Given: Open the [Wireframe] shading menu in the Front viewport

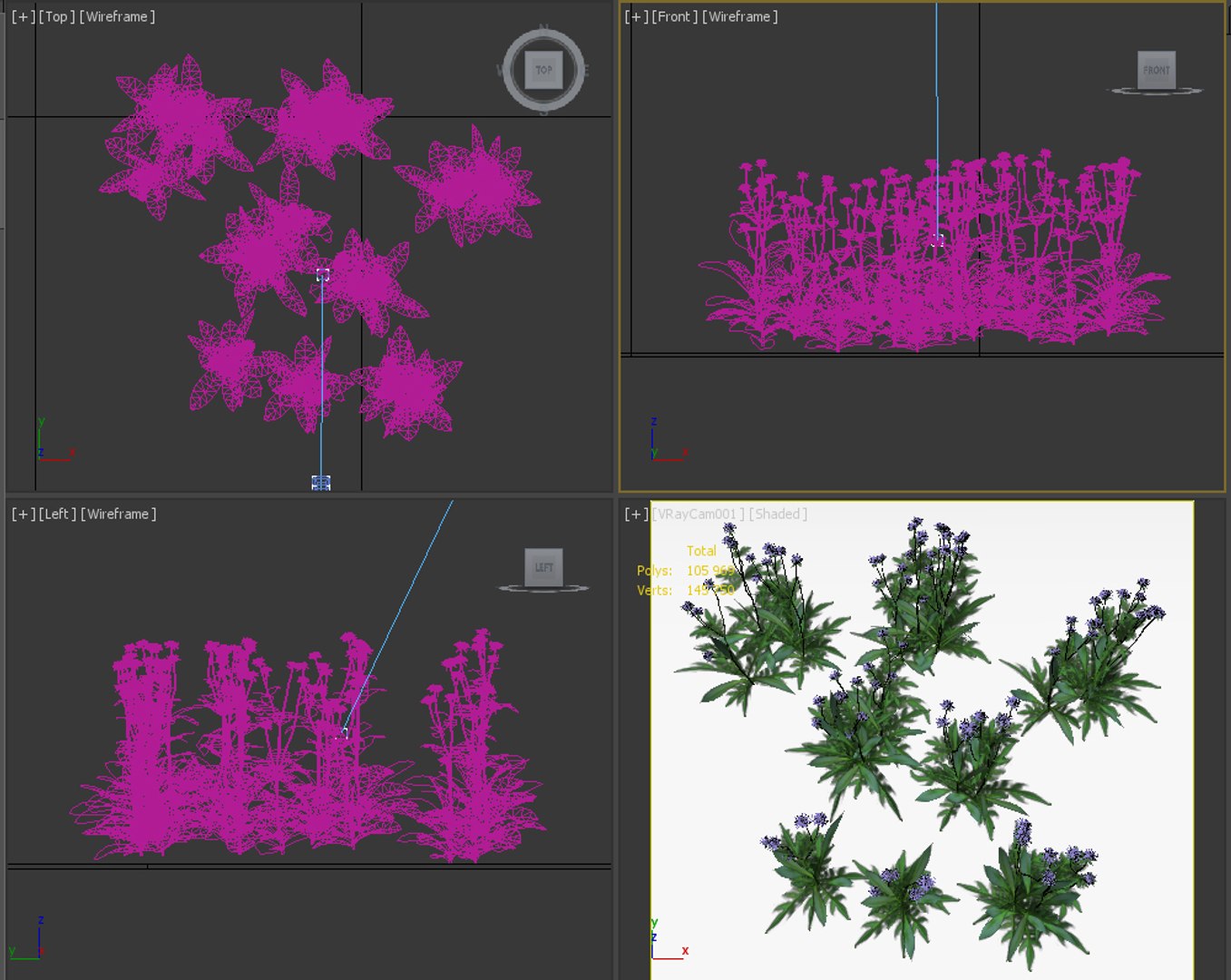Looking at the screenshot, I should 740,16.
